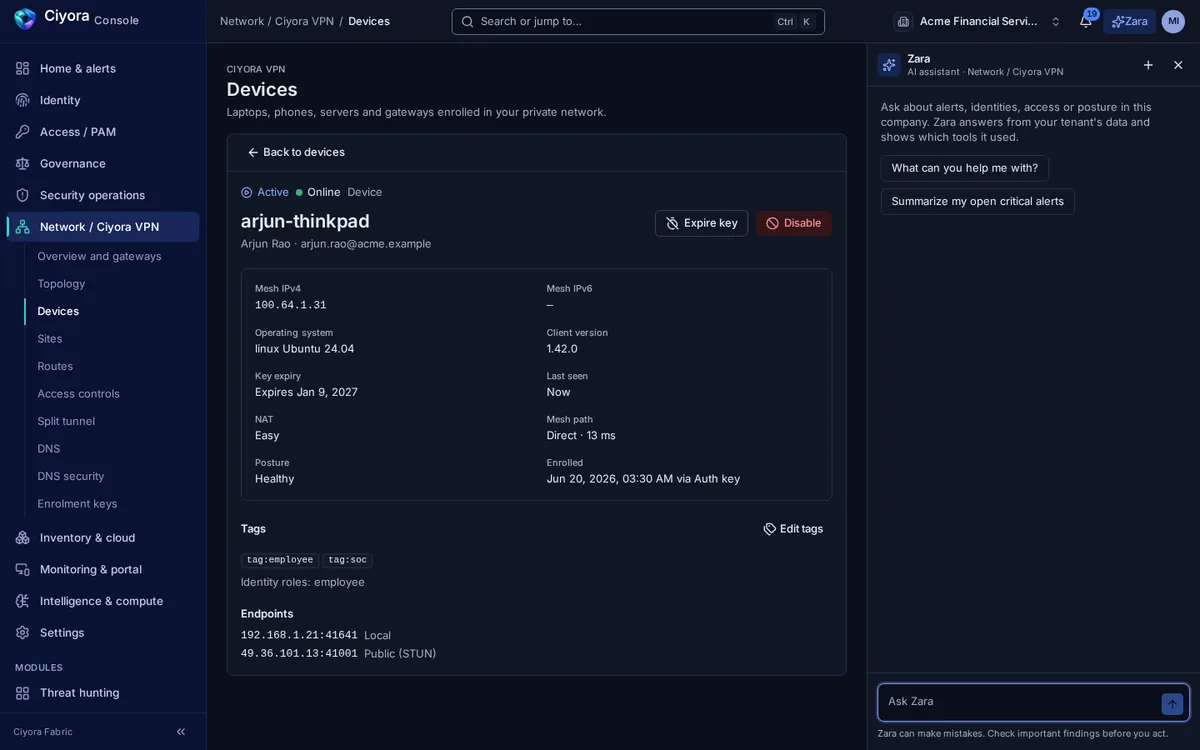Open tenant switcher Acme Financial Services
The height and width of the screenshot is (750, 1200).
coord(979,21)
